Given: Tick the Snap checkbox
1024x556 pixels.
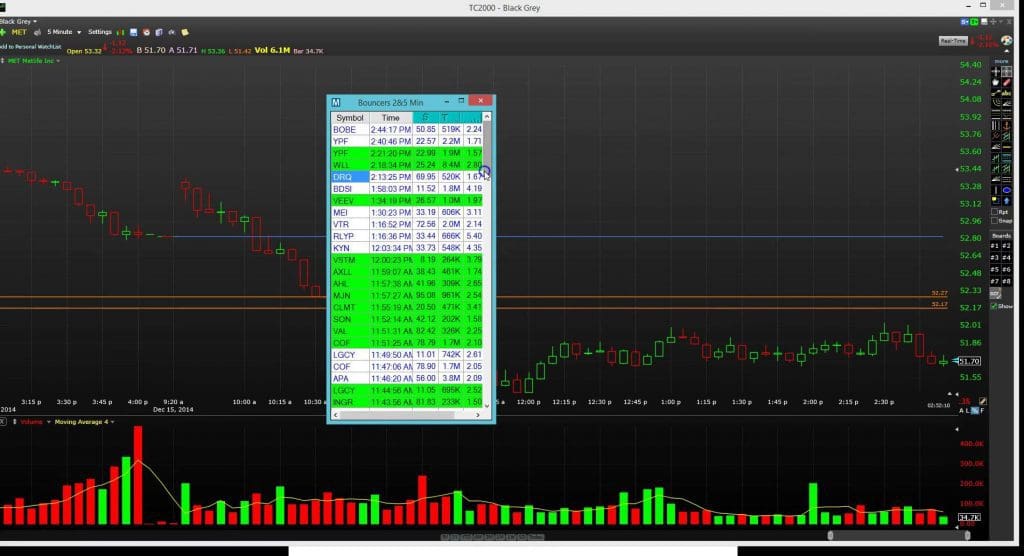Looking at the screenshot, I should 995,221.
